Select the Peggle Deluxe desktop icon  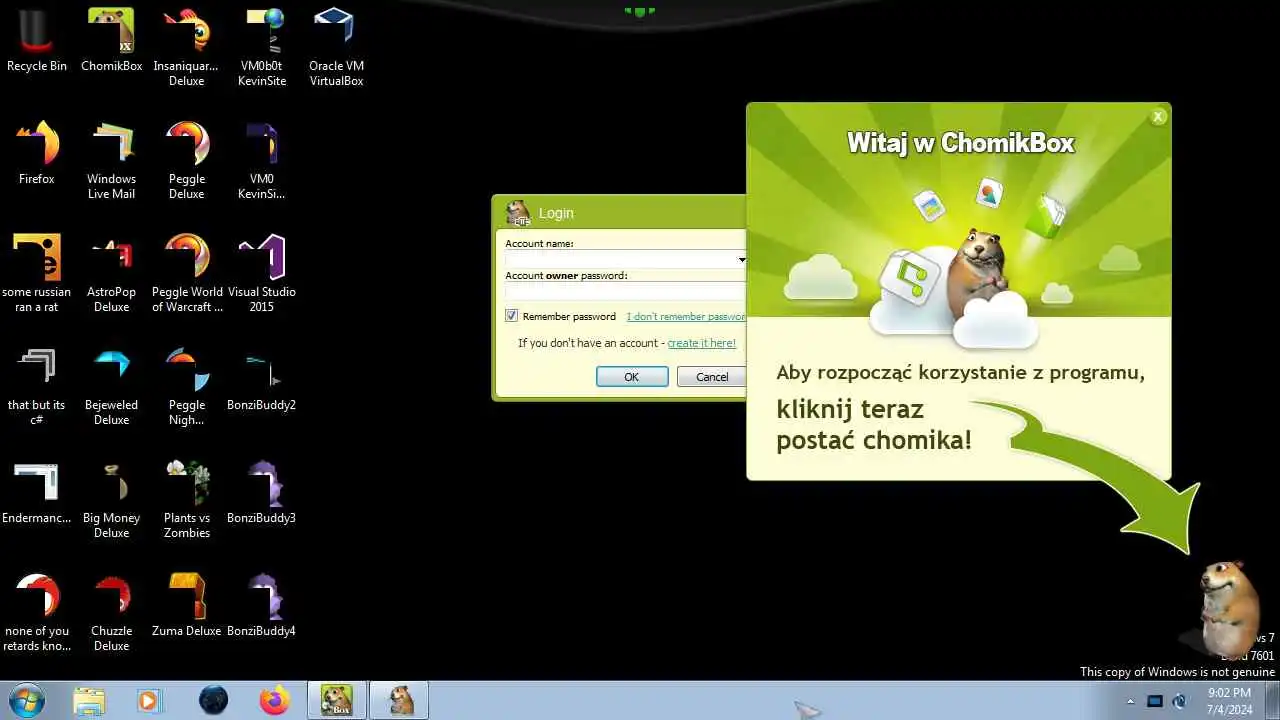(186, 161)
